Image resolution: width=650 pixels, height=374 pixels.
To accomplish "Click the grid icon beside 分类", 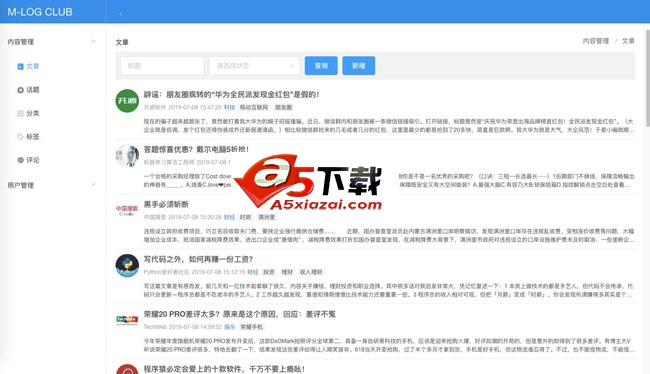I will [20, 113].
